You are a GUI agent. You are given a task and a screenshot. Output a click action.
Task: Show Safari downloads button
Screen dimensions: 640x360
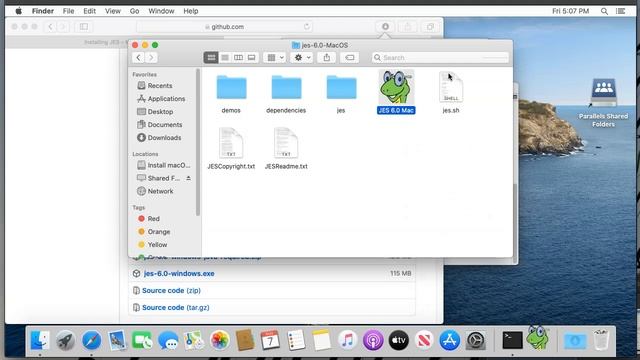click(385, 27)
